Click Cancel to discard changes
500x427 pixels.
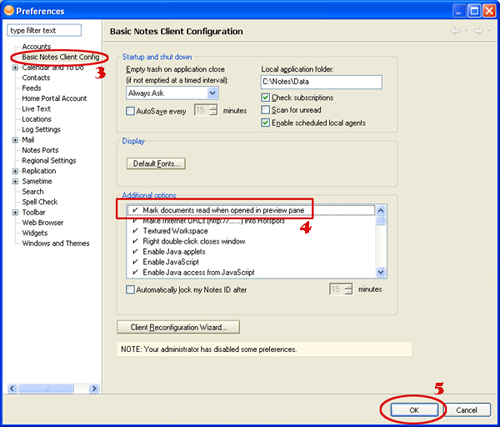(x=466, y=410)
